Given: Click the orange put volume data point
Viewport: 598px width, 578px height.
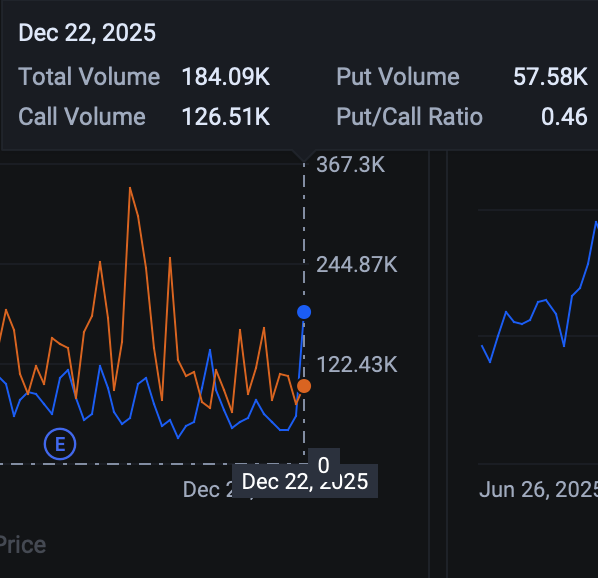Looking at the screenshot, I should pos(304,386).
